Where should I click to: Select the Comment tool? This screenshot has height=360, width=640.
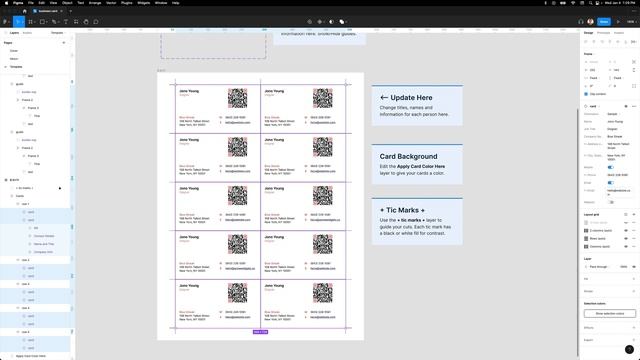(x=96, y=22)
